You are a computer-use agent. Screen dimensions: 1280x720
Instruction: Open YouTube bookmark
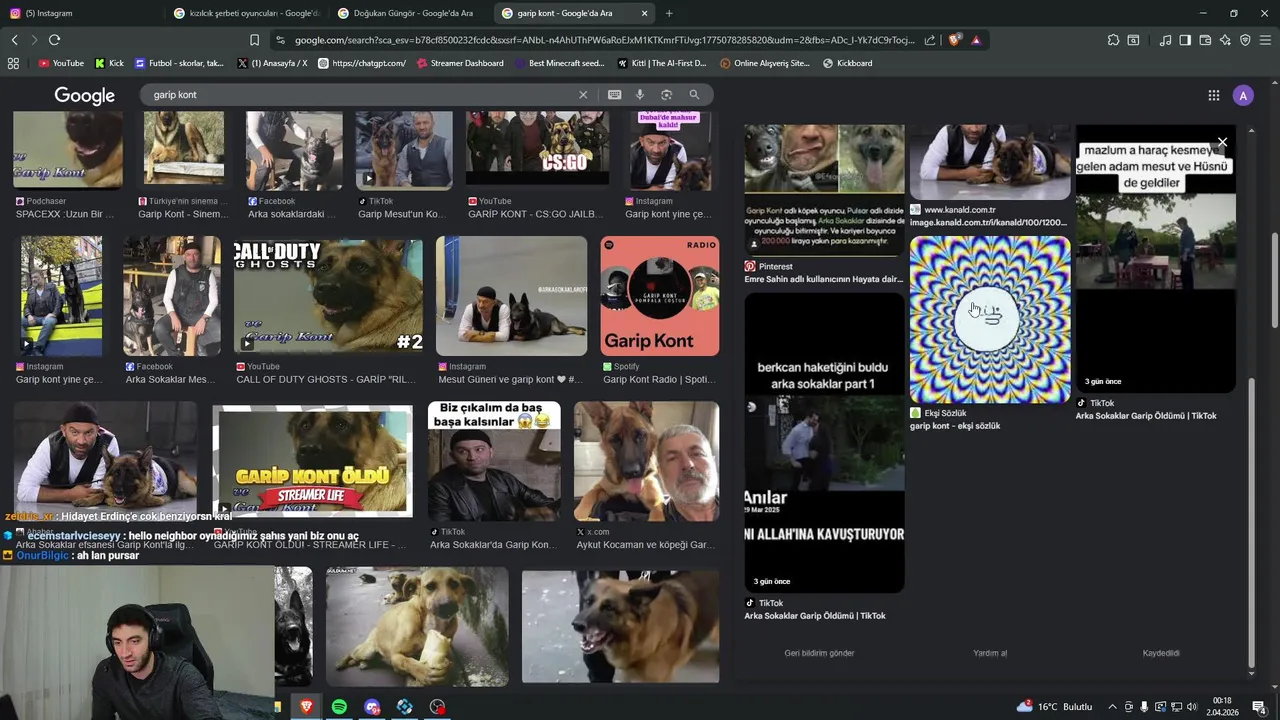[x=61, y=63]
